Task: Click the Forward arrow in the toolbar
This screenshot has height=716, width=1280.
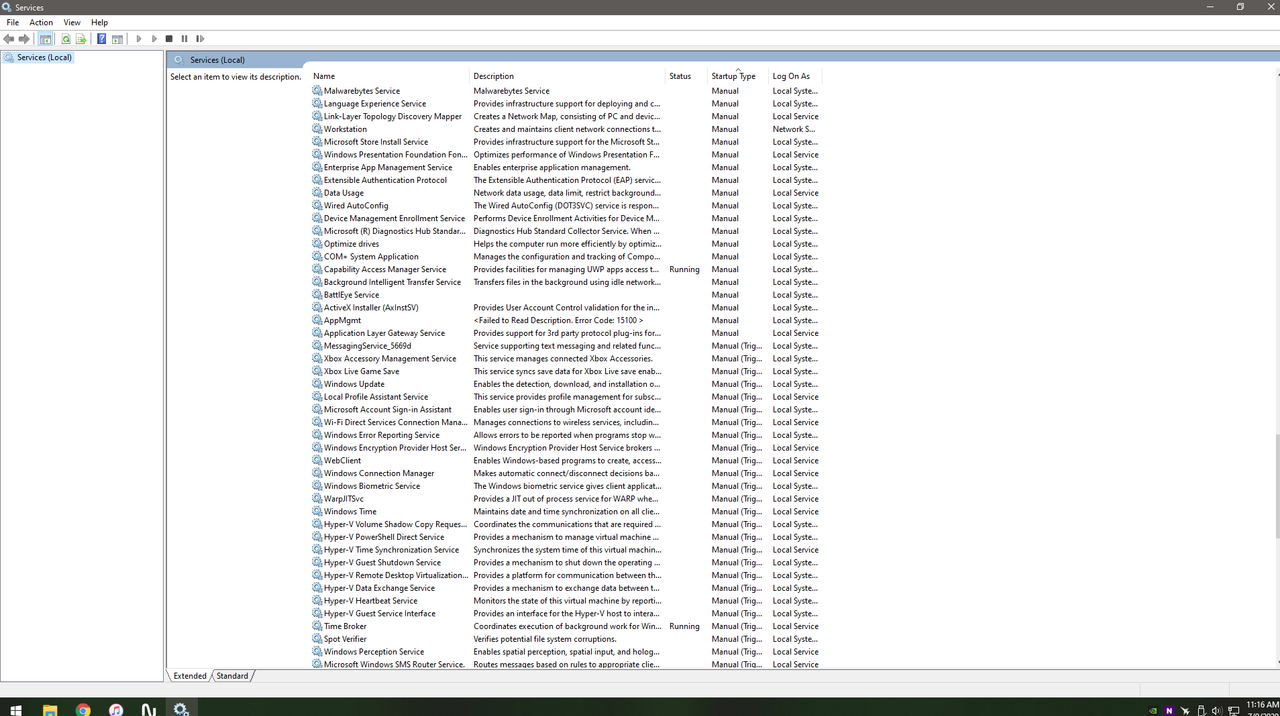Action: point(24,39)
